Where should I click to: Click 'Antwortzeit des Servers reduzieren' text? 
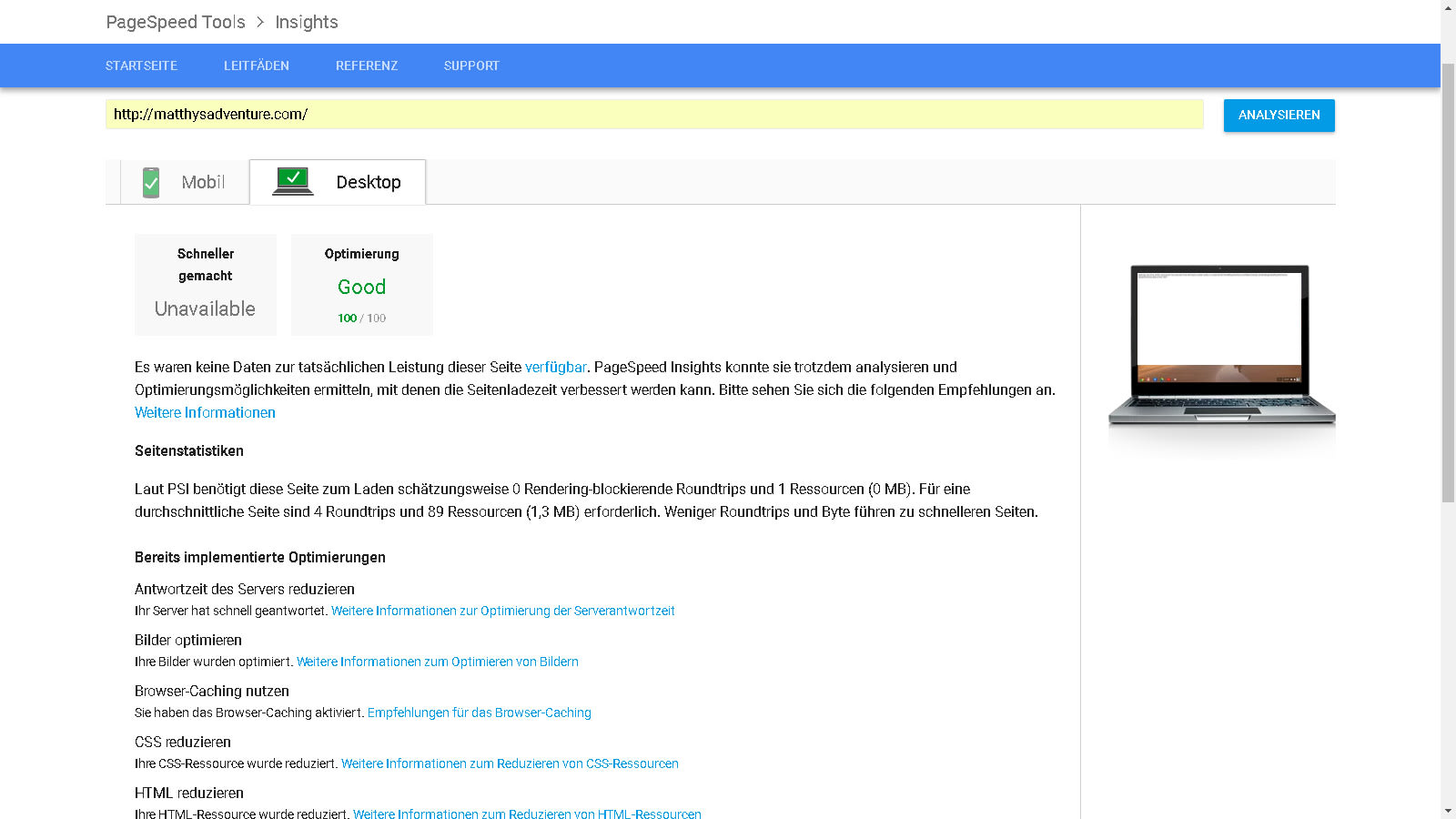(245, 590)
